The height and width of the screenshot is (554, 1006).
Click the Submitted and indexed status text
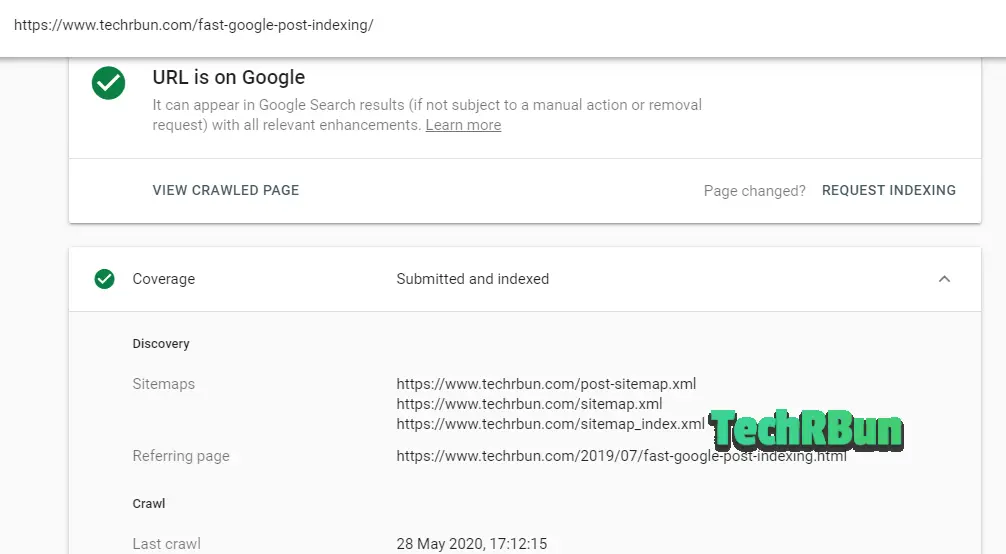[x=473, y=279]
